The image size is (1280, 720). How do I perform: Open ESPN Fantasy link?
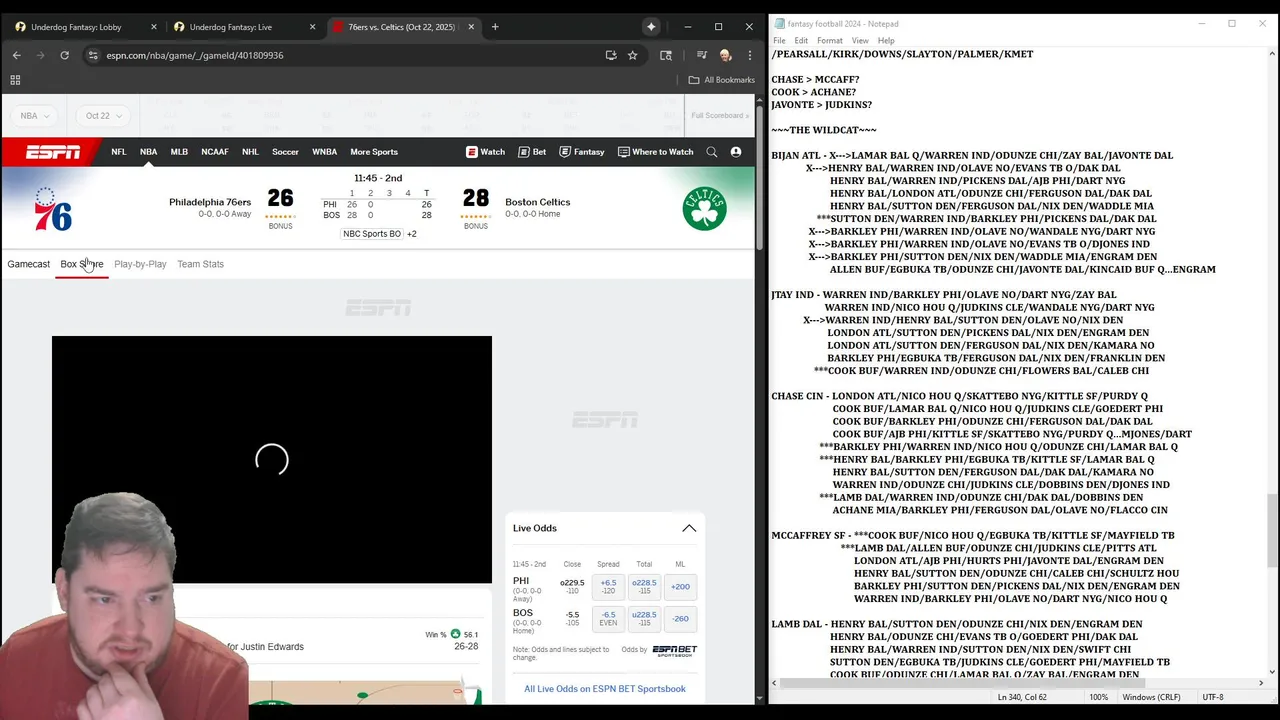[582, 152]
